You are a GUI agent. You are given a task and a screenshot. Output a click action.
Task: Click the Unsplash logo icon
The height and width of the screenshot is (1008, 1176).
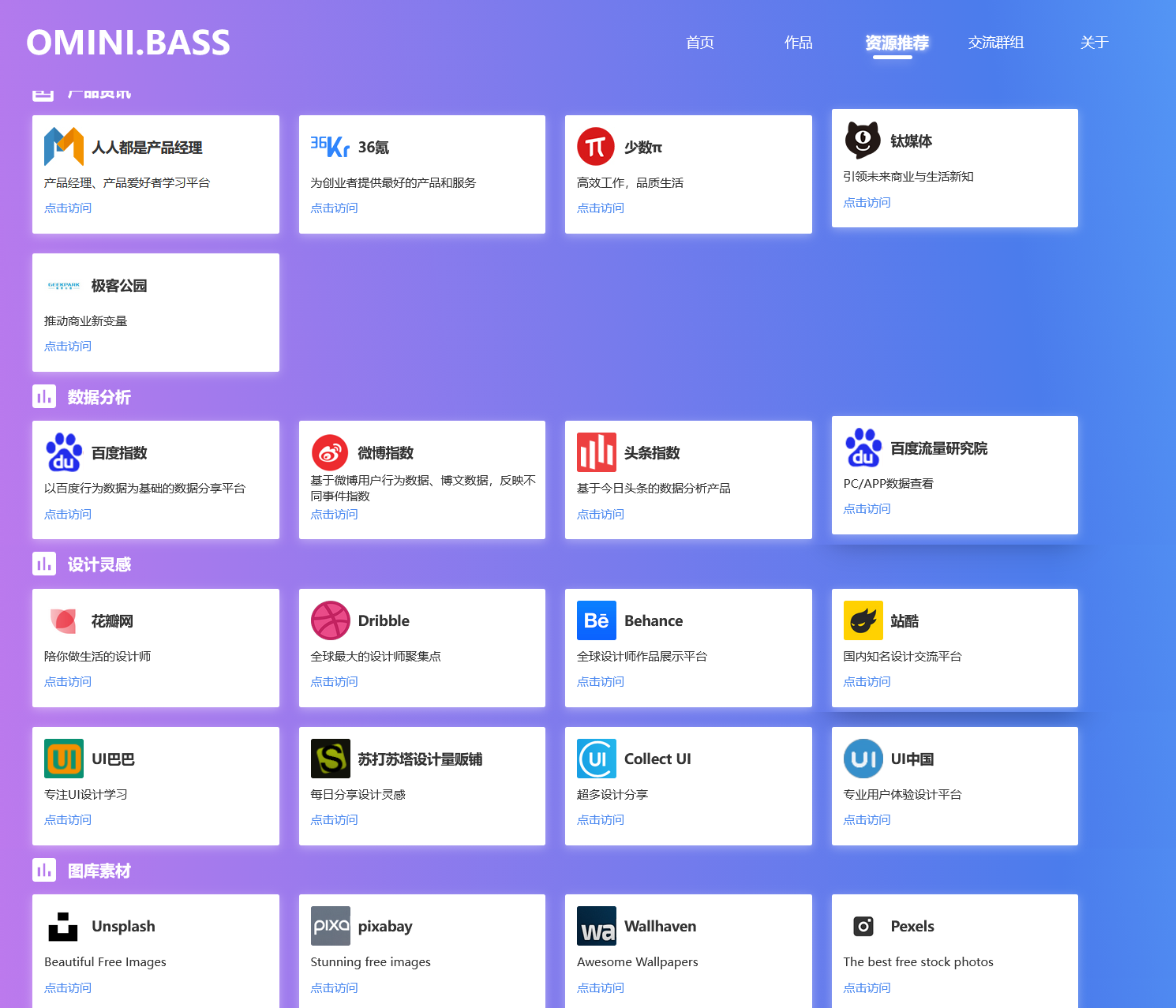pos(64,926)
